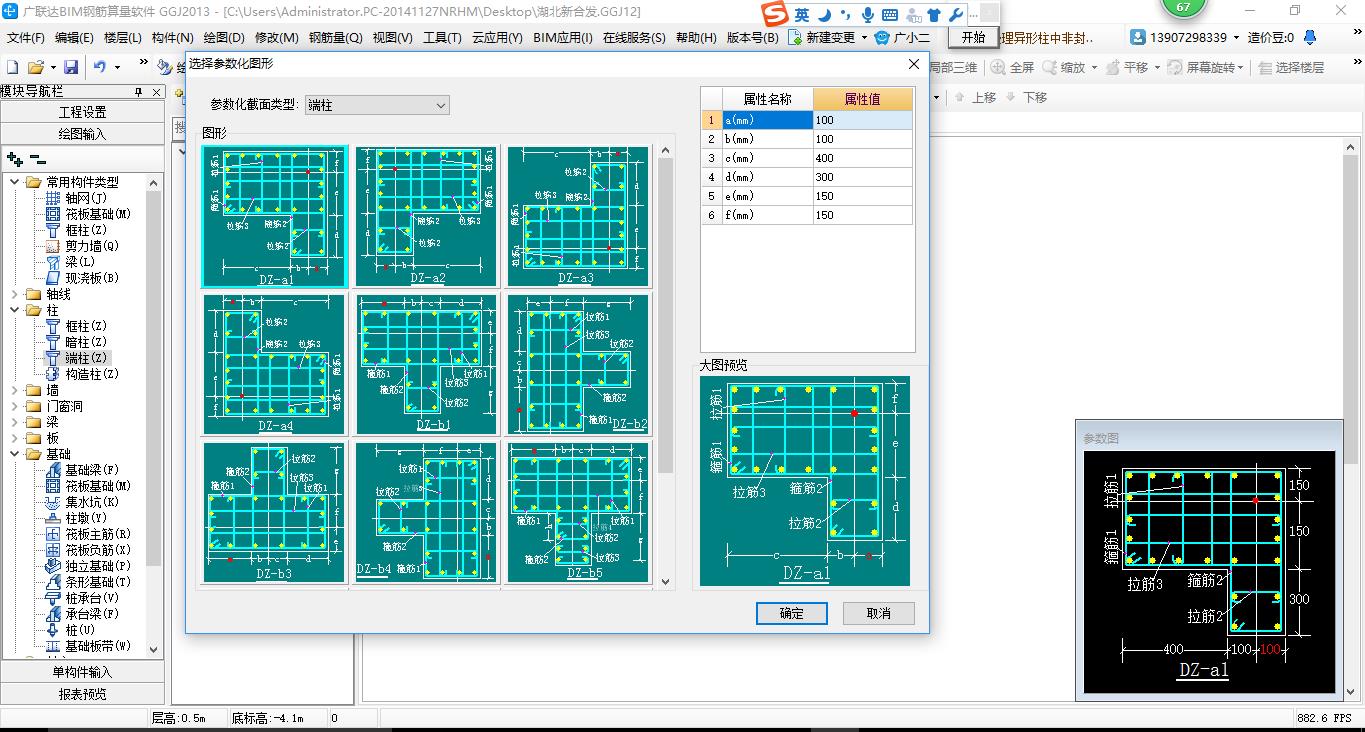This screenshot has height=732, width=1365.
Task: Click the 缩放 zoom toolbar icon
Action: pos(1064,67)
